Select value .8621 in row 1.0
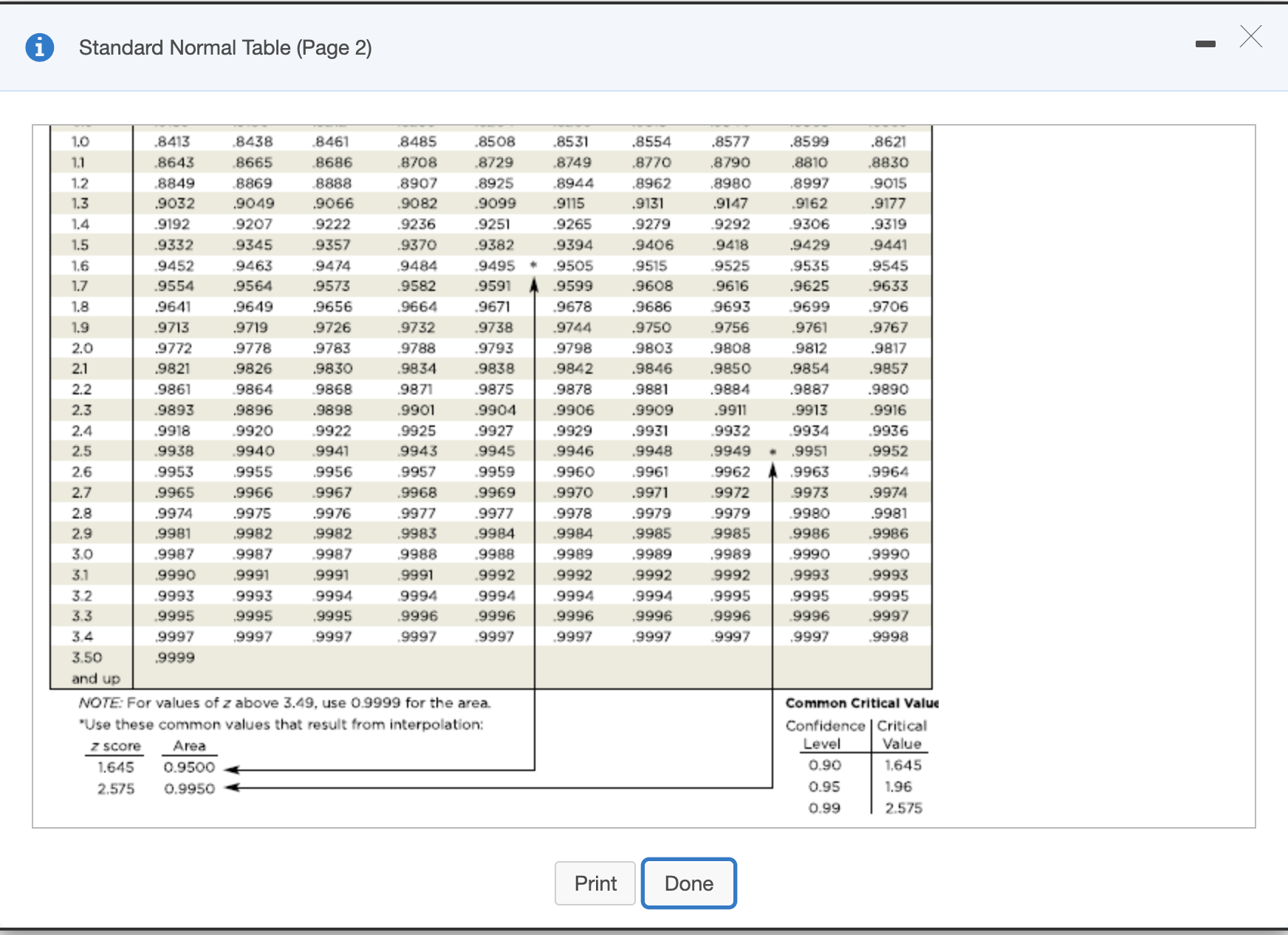 889,142
